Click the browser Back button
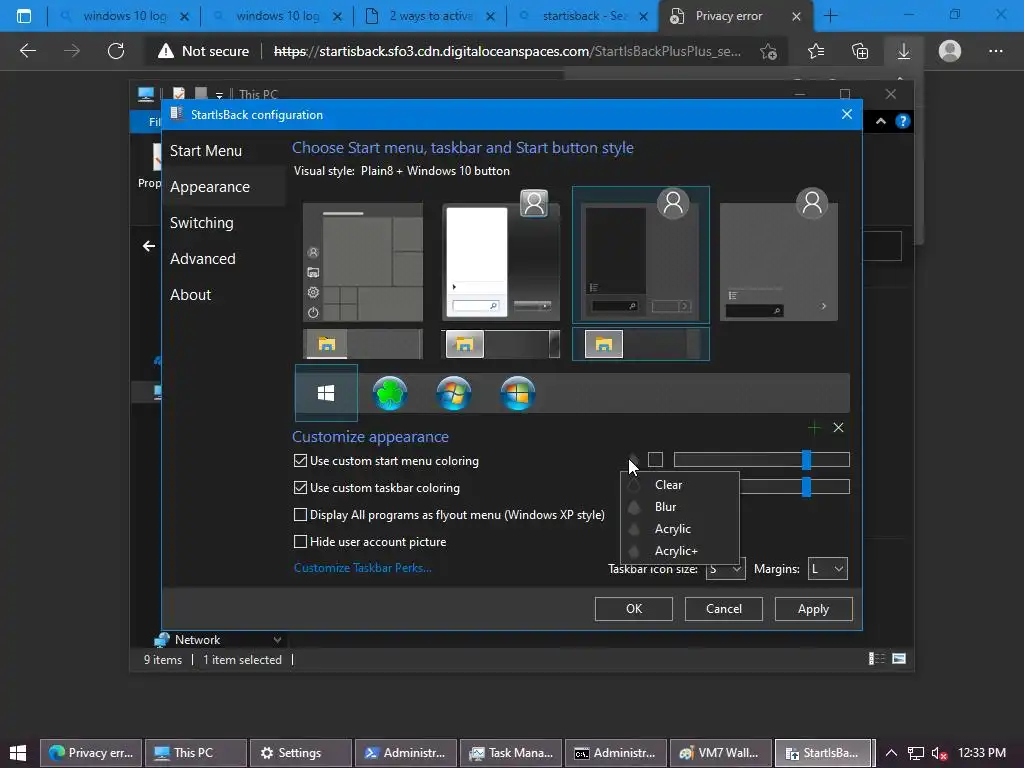This screenshot has height=768, width=1024. point(28,51)
